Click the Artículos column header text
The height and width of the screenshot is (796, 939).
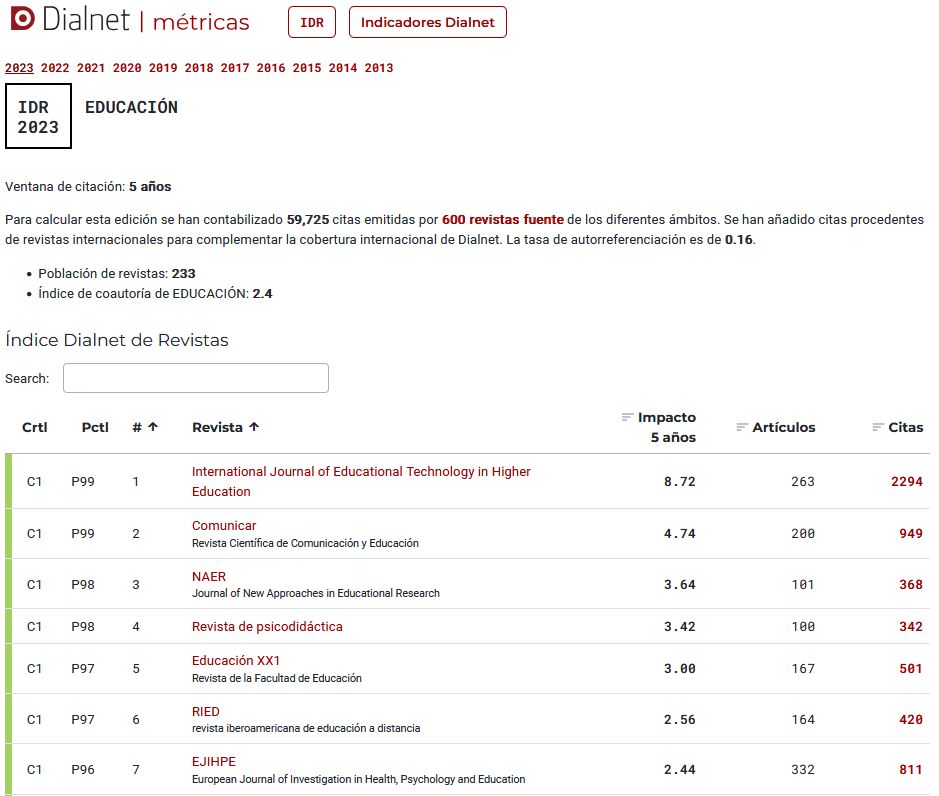coord(784,427)
